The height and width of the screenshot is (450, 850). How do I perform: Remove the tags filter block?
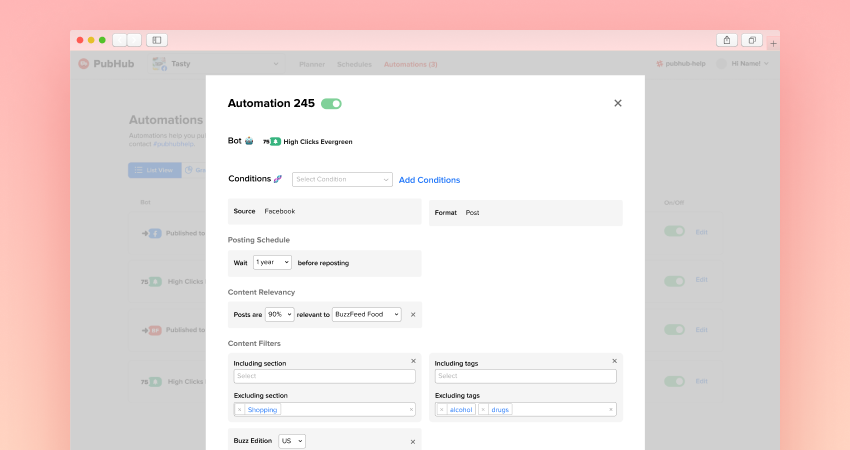pos(614,361)
